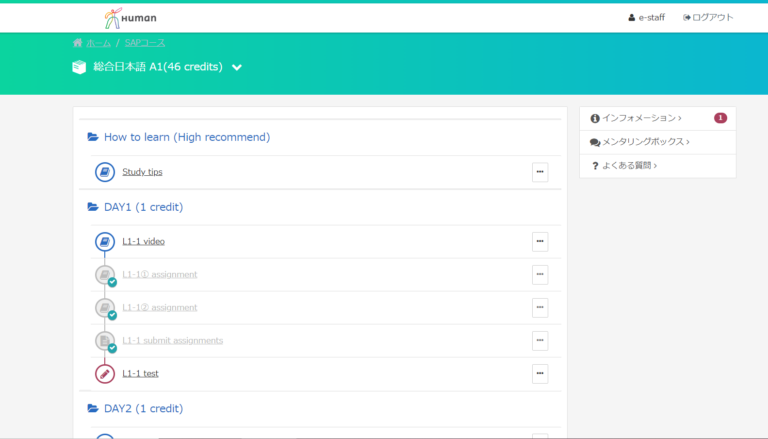The width and height of the screenshot is (768, 439).
Task: Select the L1-1 test pencil icon
Action: 105,374
